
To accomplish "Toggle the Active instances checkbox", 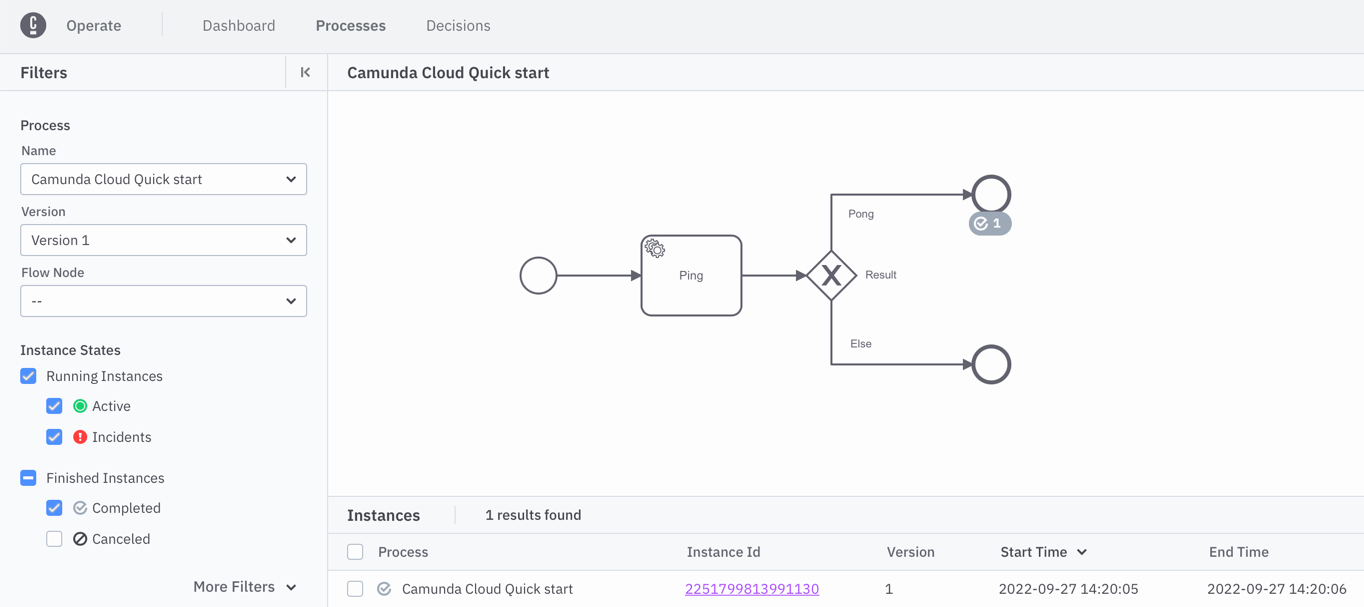I will point(55,406).
